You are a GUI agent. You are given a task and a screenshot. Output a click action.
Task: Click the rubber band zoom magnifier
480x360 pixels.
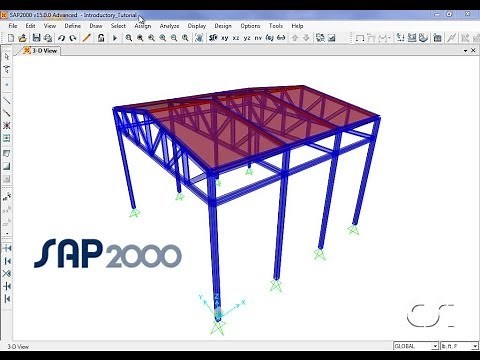(129, 38)
